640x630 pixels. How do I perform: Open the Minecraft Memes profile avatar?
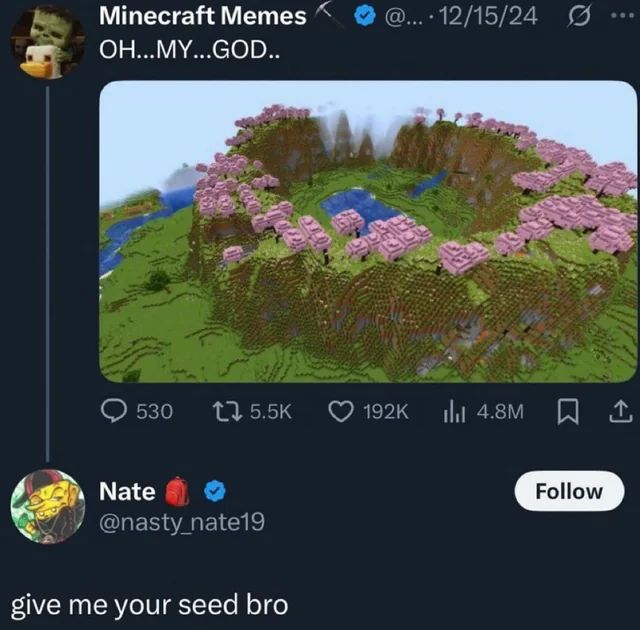[x=45, y=42]
